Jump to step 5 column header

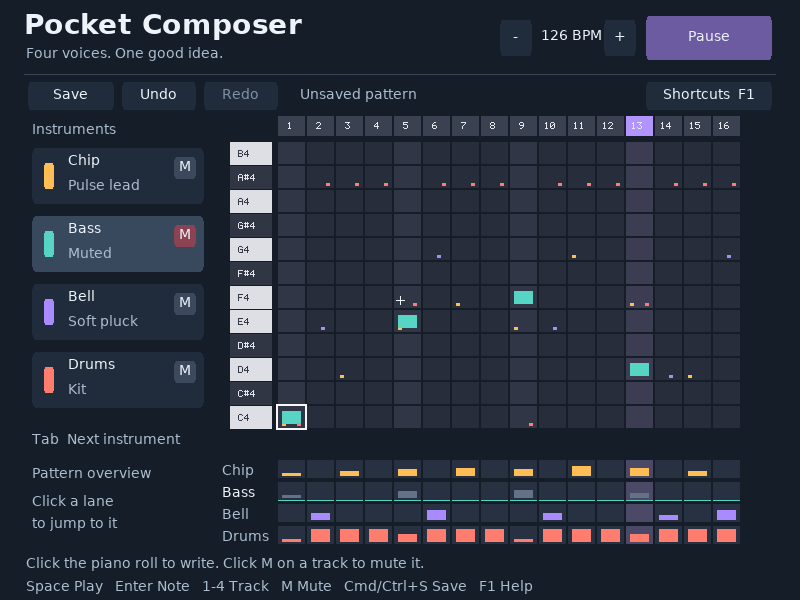tap(407, 126)
